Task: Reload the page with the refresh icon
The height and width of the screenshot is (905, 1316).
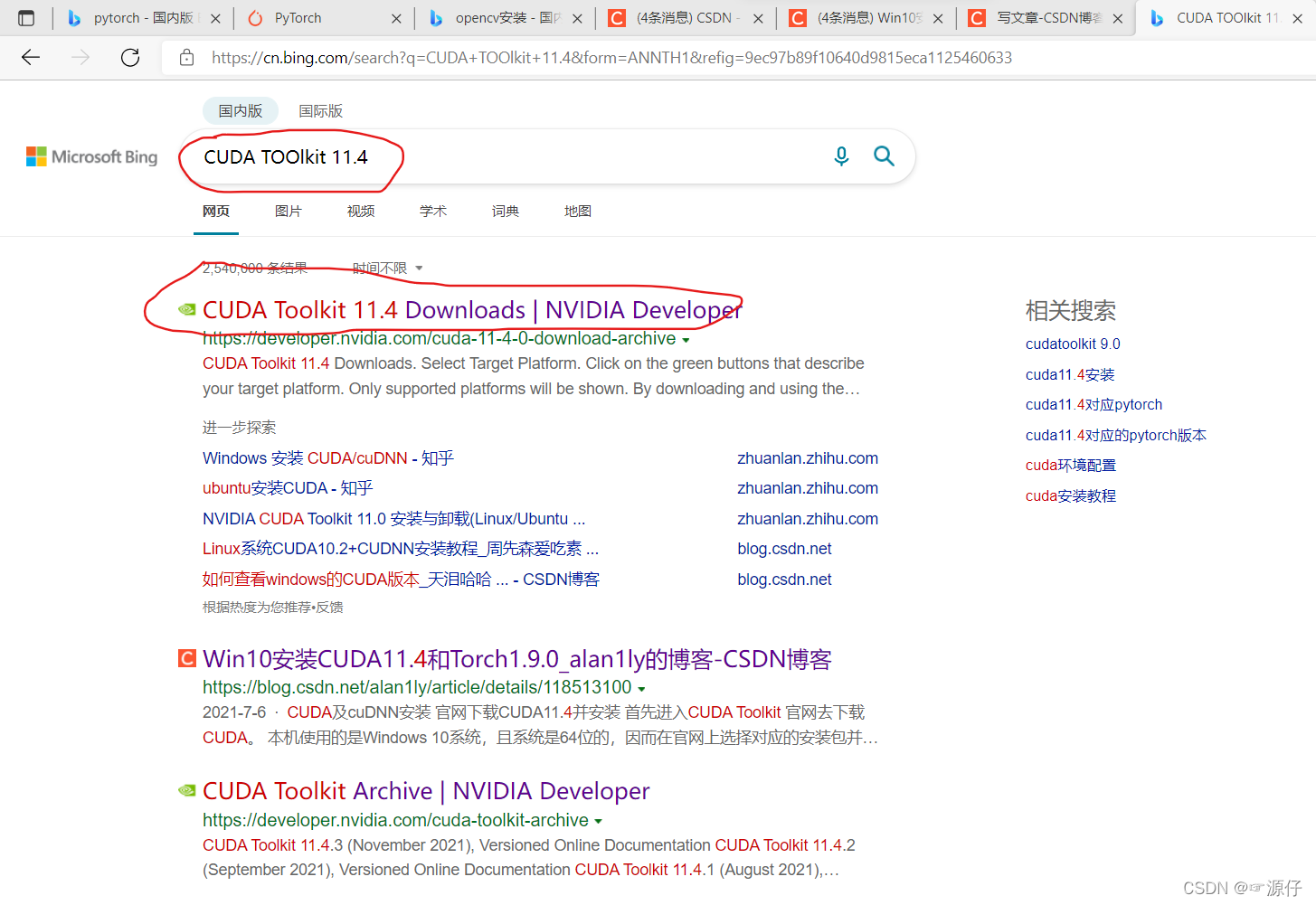Action: [130, 58]
